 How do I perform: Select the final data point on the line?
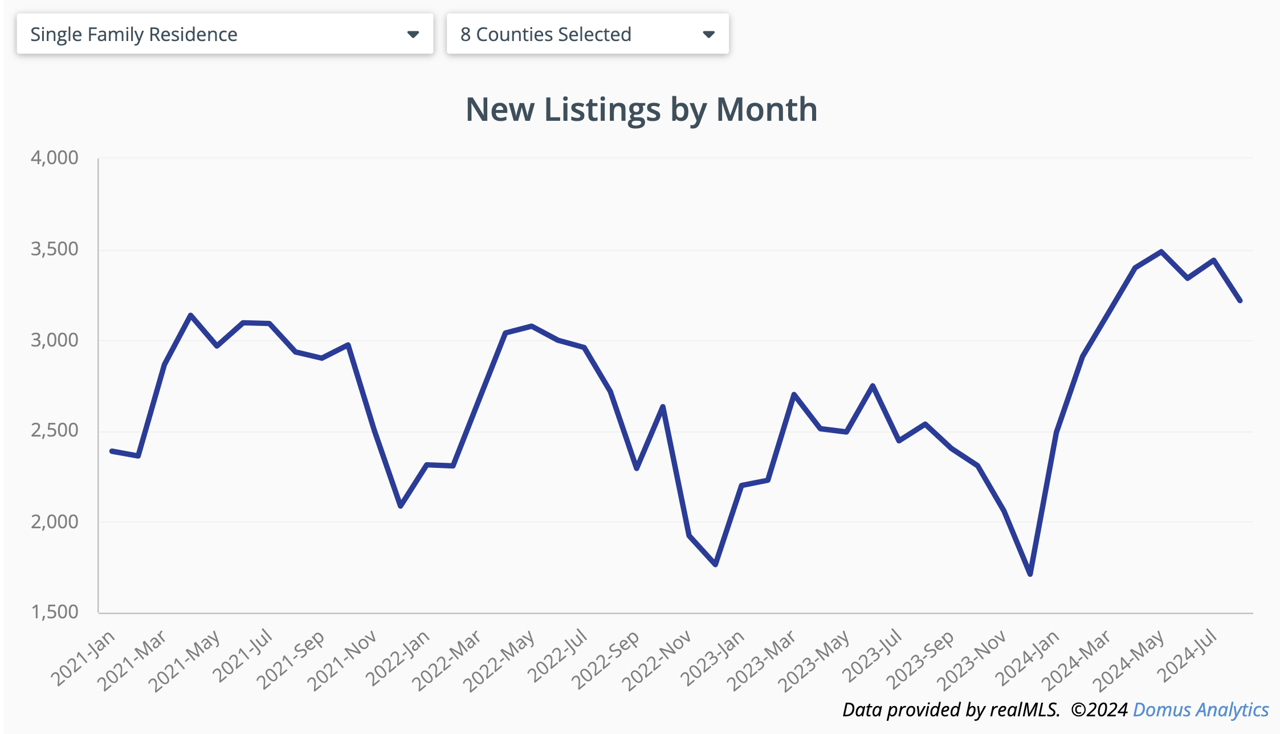click(x=1240, y=300)
